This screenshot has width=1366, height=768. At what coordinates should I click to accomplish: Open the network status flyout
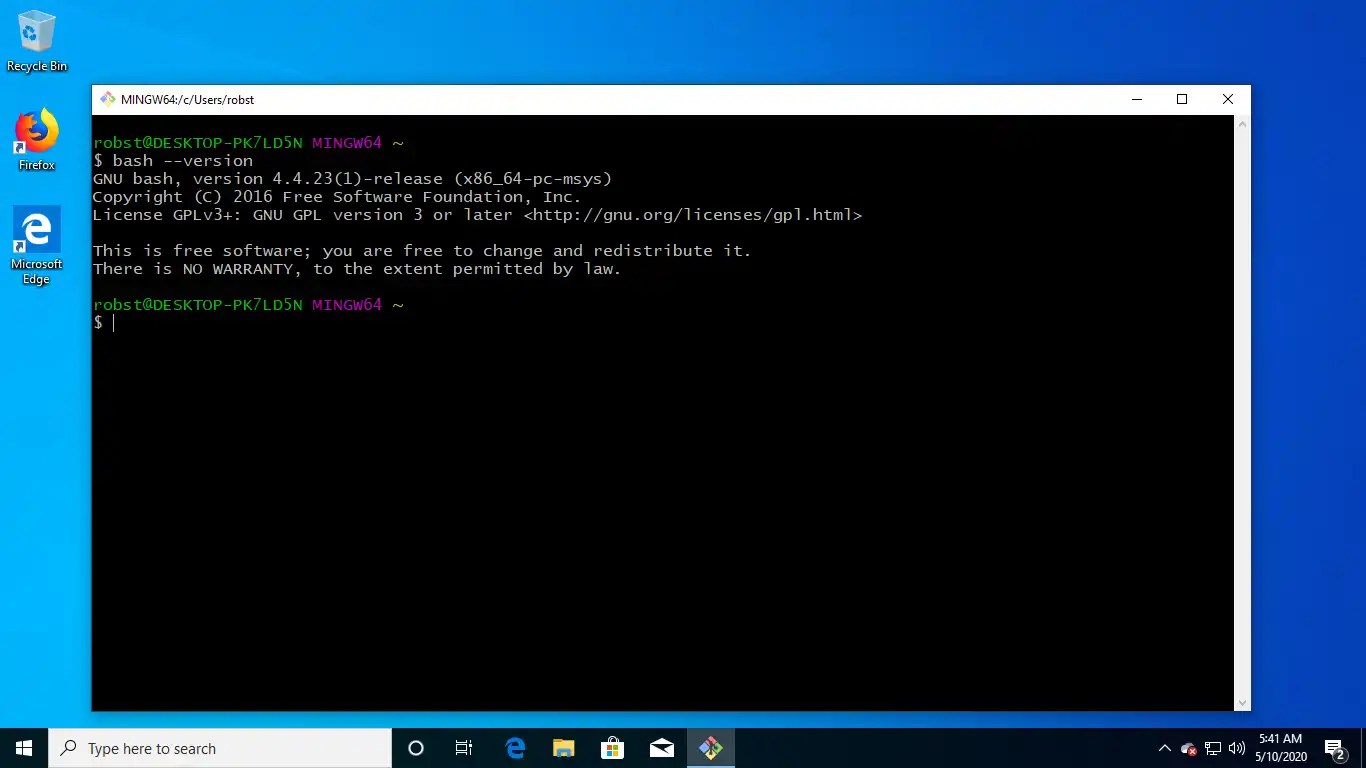pos(1210,748)
